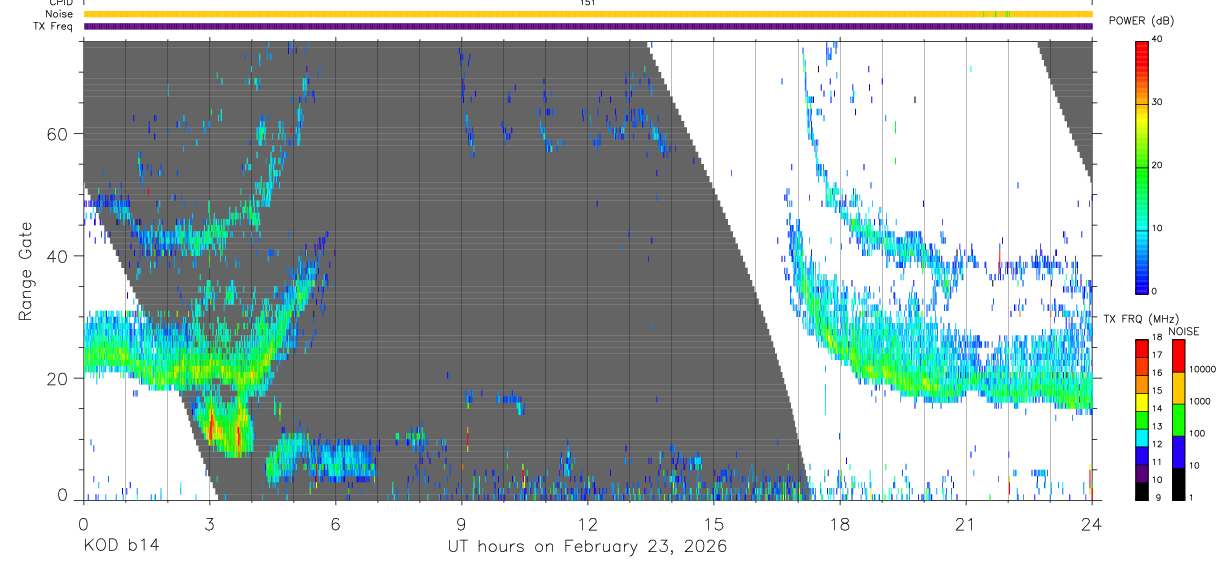Click the Range Gate y-axis title
Viewport: 1228px width, 567px height.
coord(25,271)
